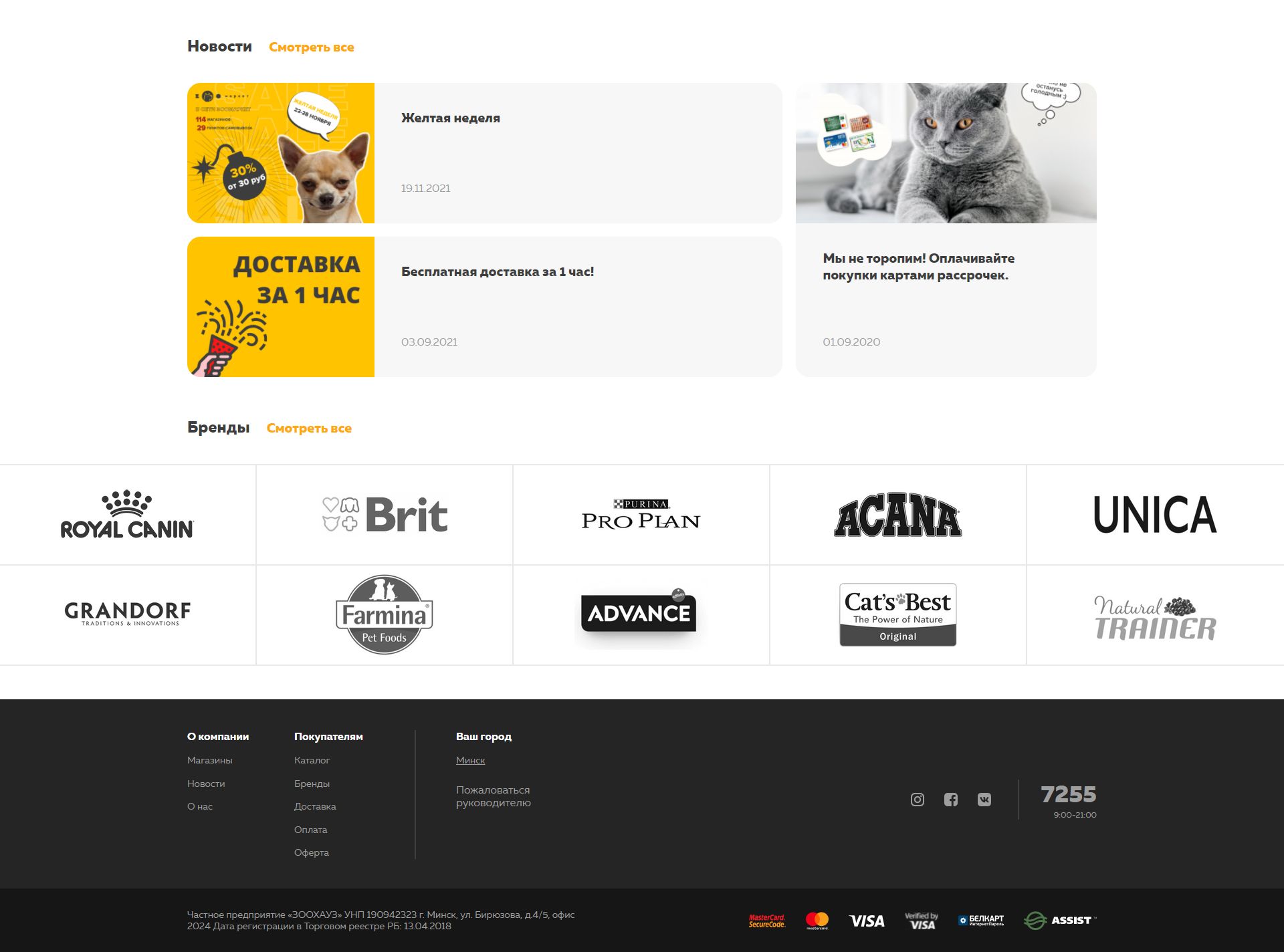
Task: Click the Farmina Pet Foods logo
Action: coord(385,614)
